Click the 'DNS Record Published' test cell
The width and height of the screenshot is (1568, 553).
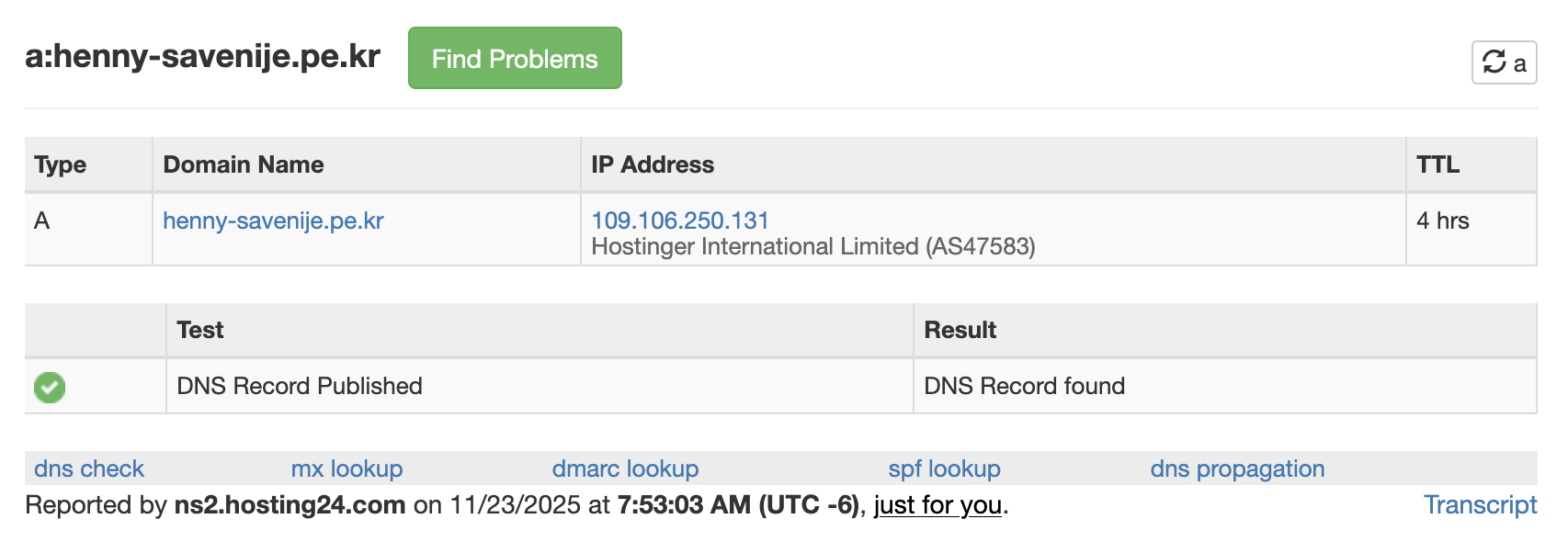(300, 386)
